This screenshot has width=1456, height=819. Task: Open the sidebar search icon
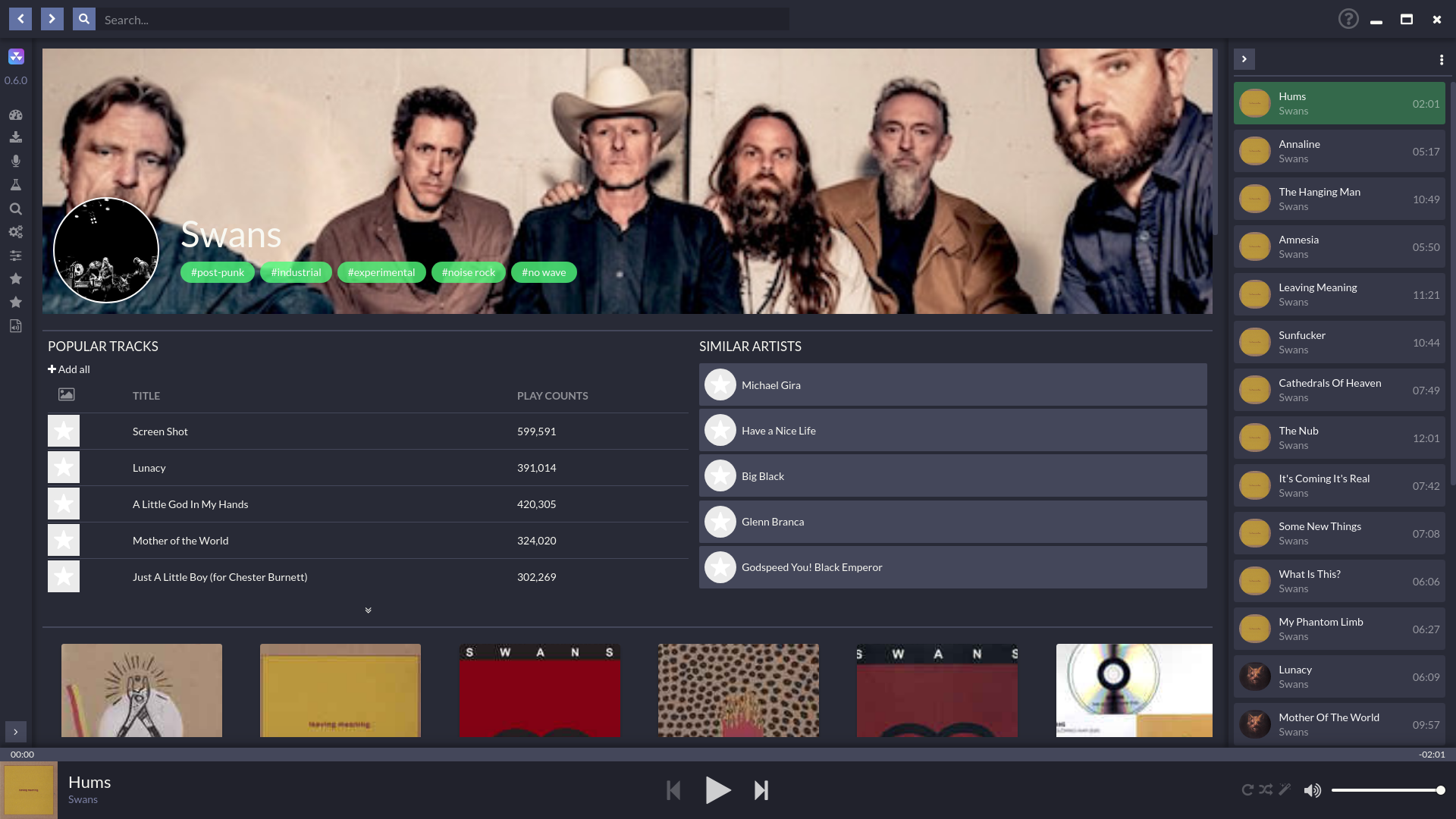point(15,209)
